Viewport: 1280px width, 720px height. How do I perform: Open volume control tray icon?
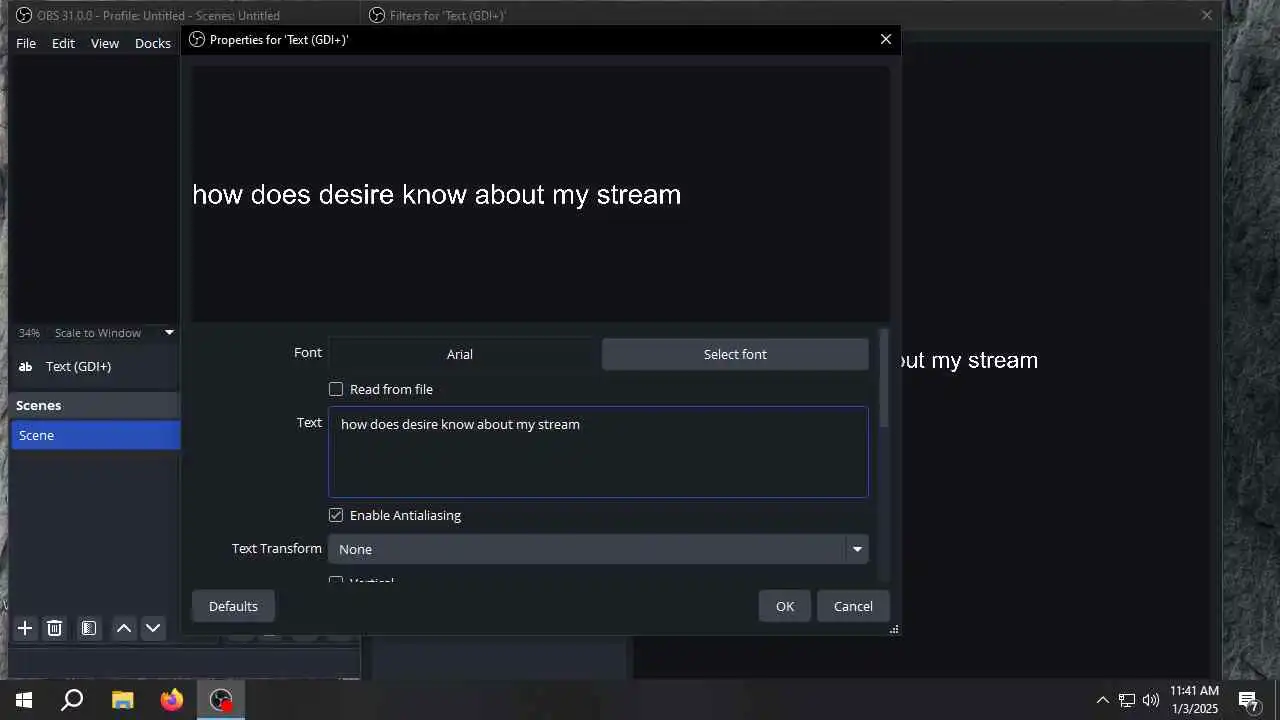tap(1151, 700)
